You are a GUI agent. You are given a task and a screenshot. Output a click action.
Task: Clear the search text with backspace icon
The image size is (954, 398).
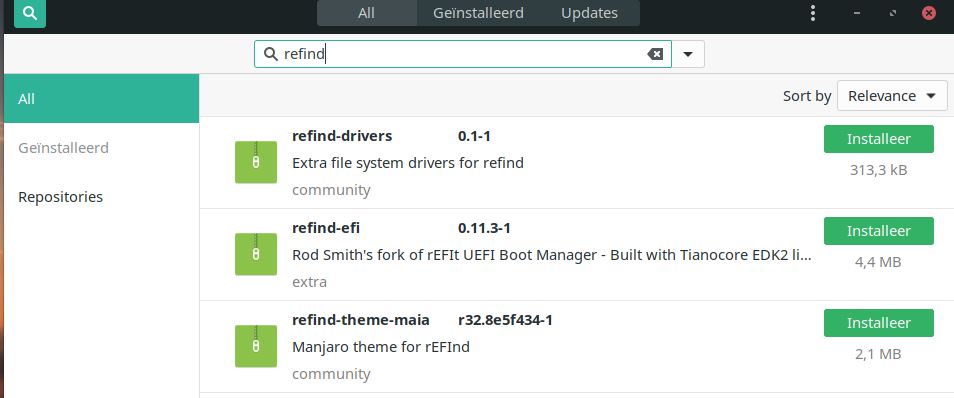(655, 54)
